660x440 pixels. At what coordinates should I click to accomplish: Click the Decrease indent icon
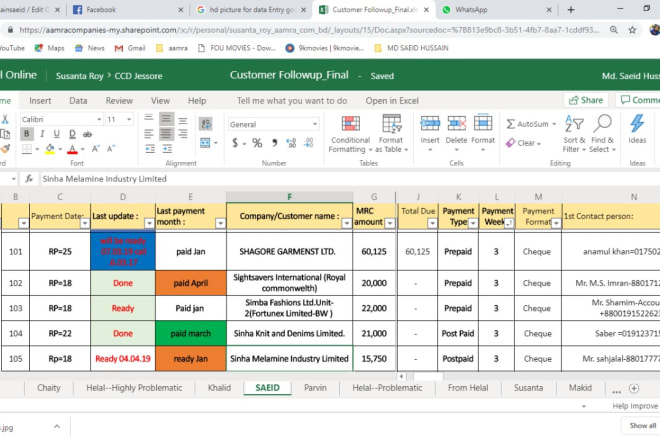[150, 149]
